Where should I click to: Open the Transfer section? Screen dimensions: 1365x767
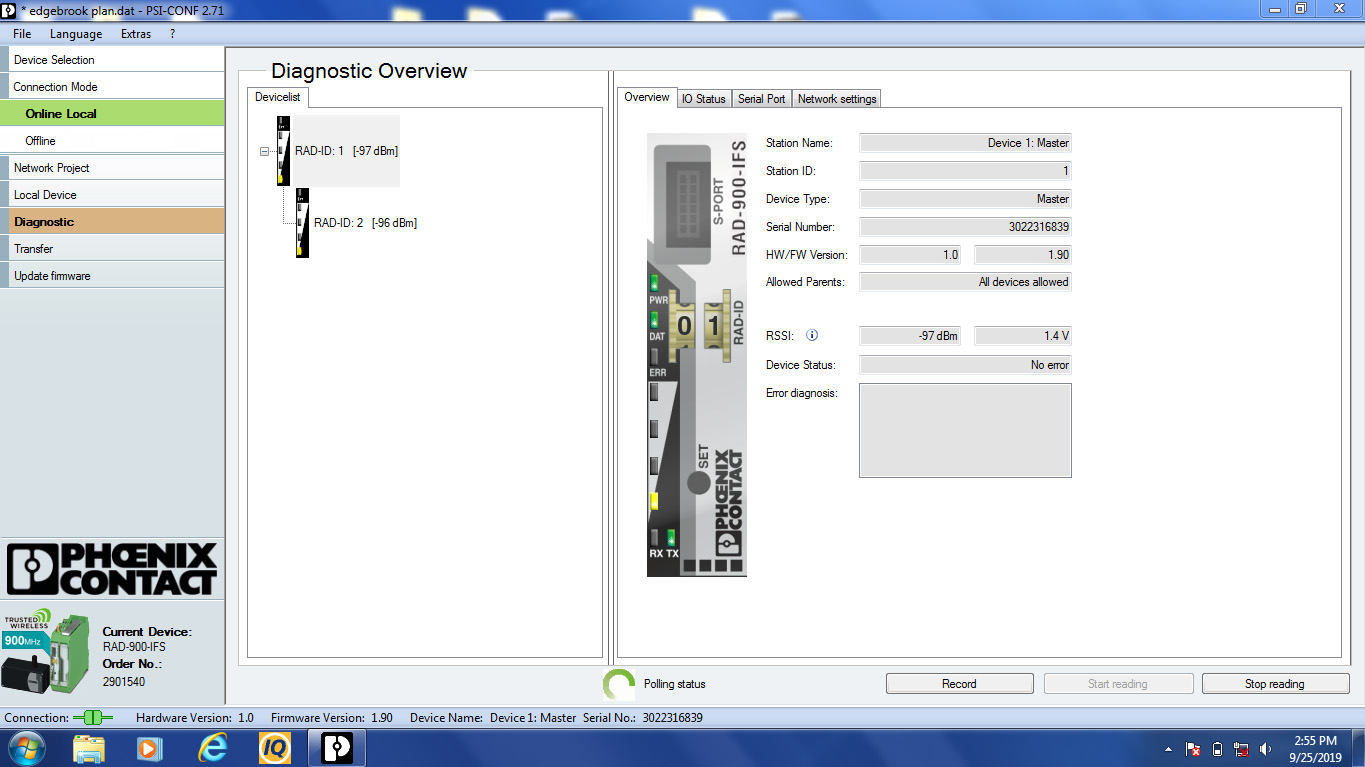(x=112, y=249)
